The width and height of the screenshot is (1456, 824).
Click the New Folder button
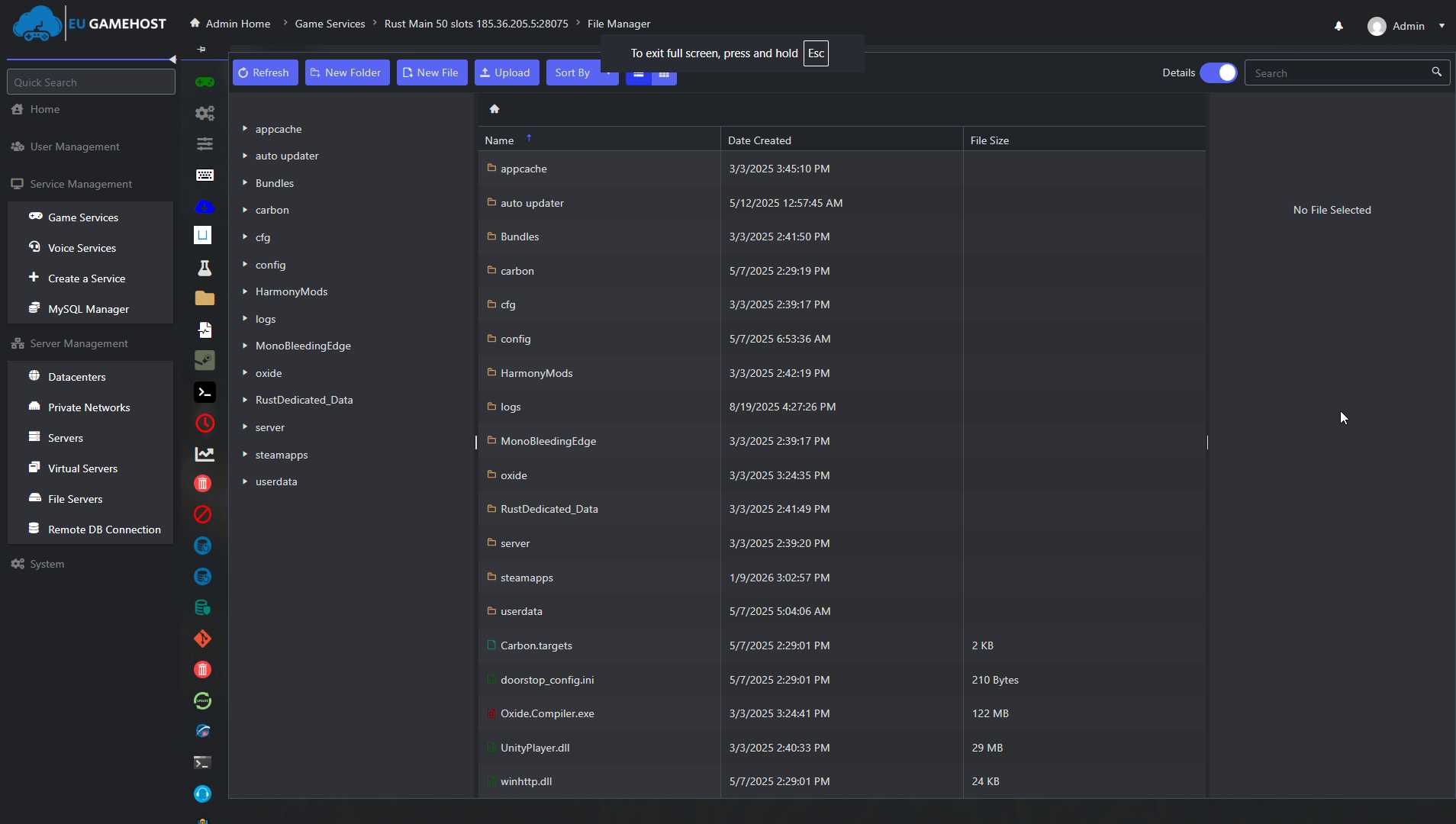point(347,72)
